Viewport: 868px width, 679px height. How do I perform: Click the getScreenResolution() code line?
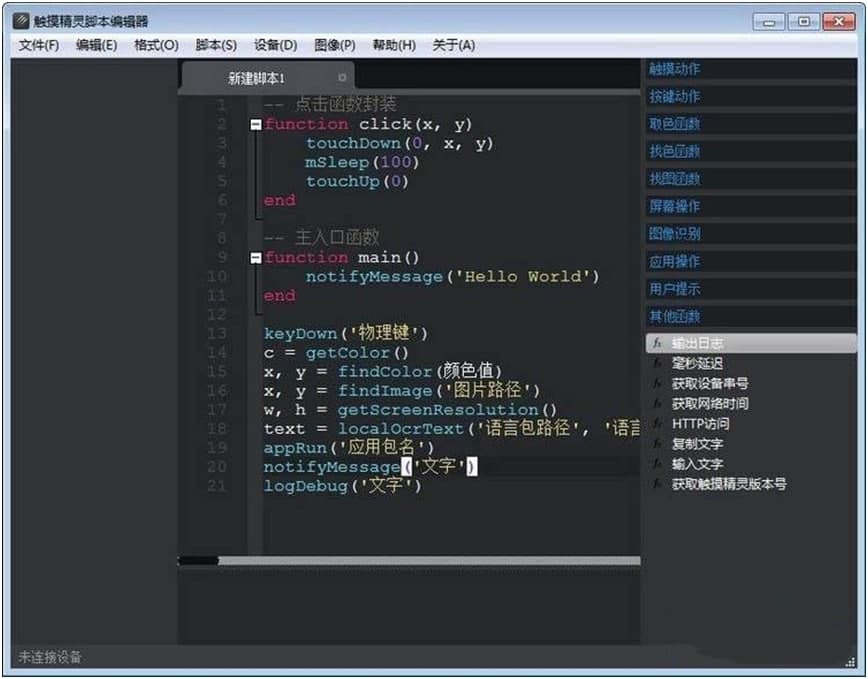coord(410,410)
